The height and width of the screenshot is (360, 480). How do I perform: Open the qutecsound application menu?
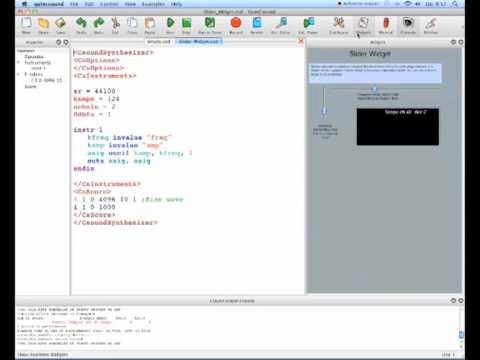(49, 4)
